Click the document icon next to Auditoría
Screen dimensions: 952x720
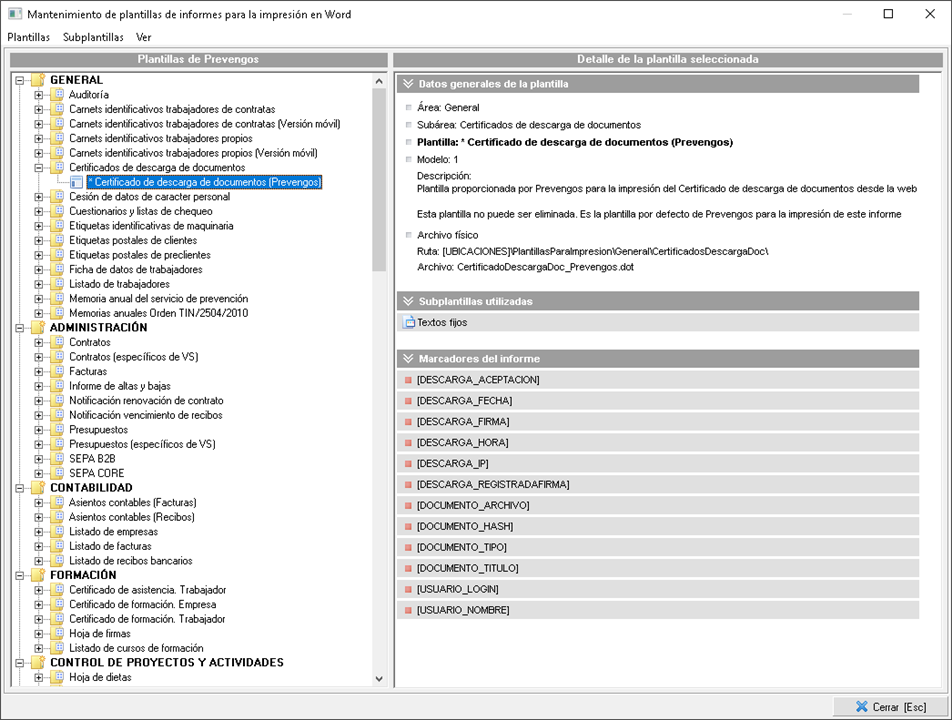(57, 95)
